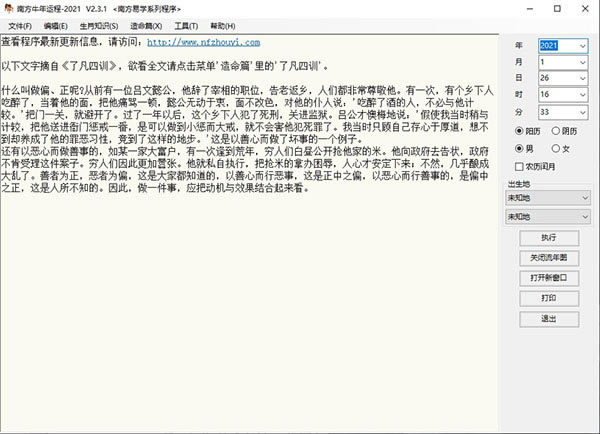Expand the 日 day dropdown
600x434 pixels.
(582, 78)
